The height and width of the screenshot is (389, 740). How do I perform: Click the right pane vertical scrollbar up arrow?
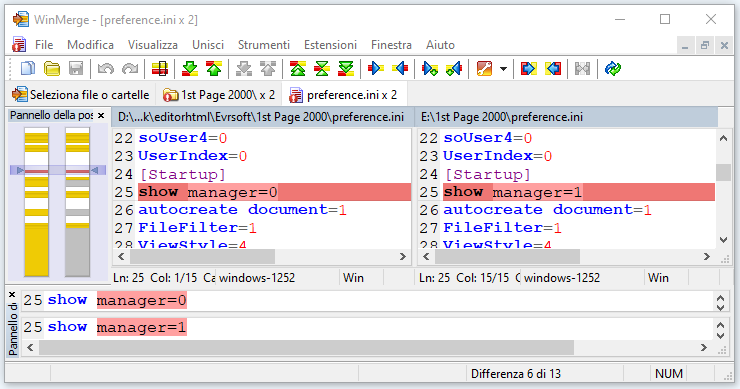pyautogui.click(x=723, y=138)
